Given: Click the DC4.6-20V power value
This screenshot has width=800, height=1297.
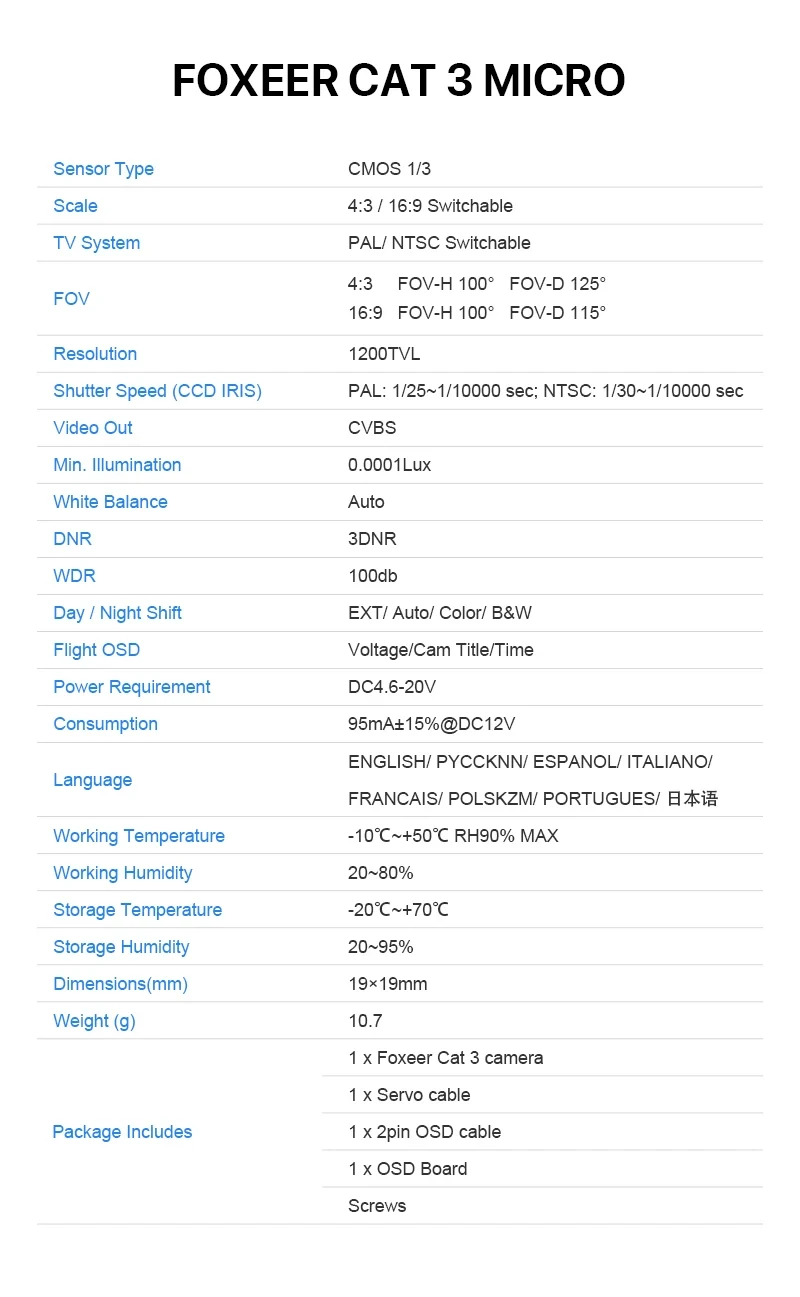Looking at the screenshot, I should pos(392,687).
